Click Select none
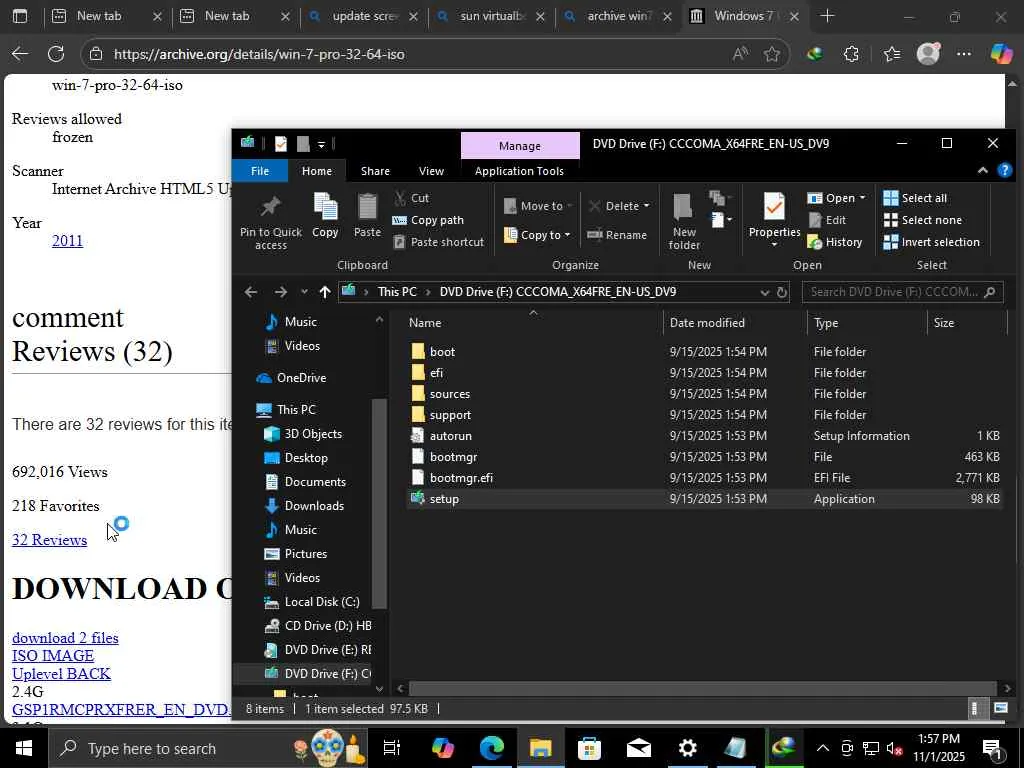1024x768 pixels. [922, 220]
